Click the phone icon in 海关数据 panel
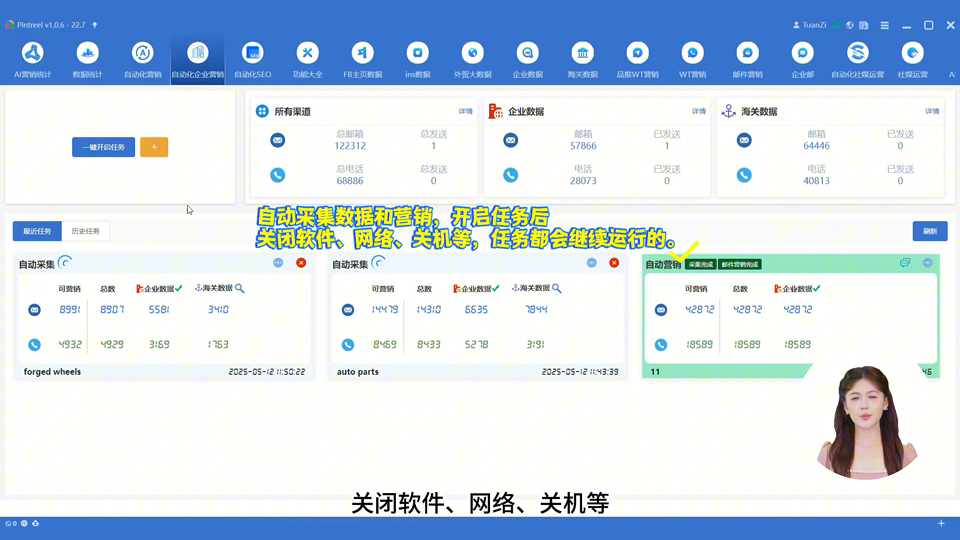This screenshot has width=960, height=540. point(744,175)
